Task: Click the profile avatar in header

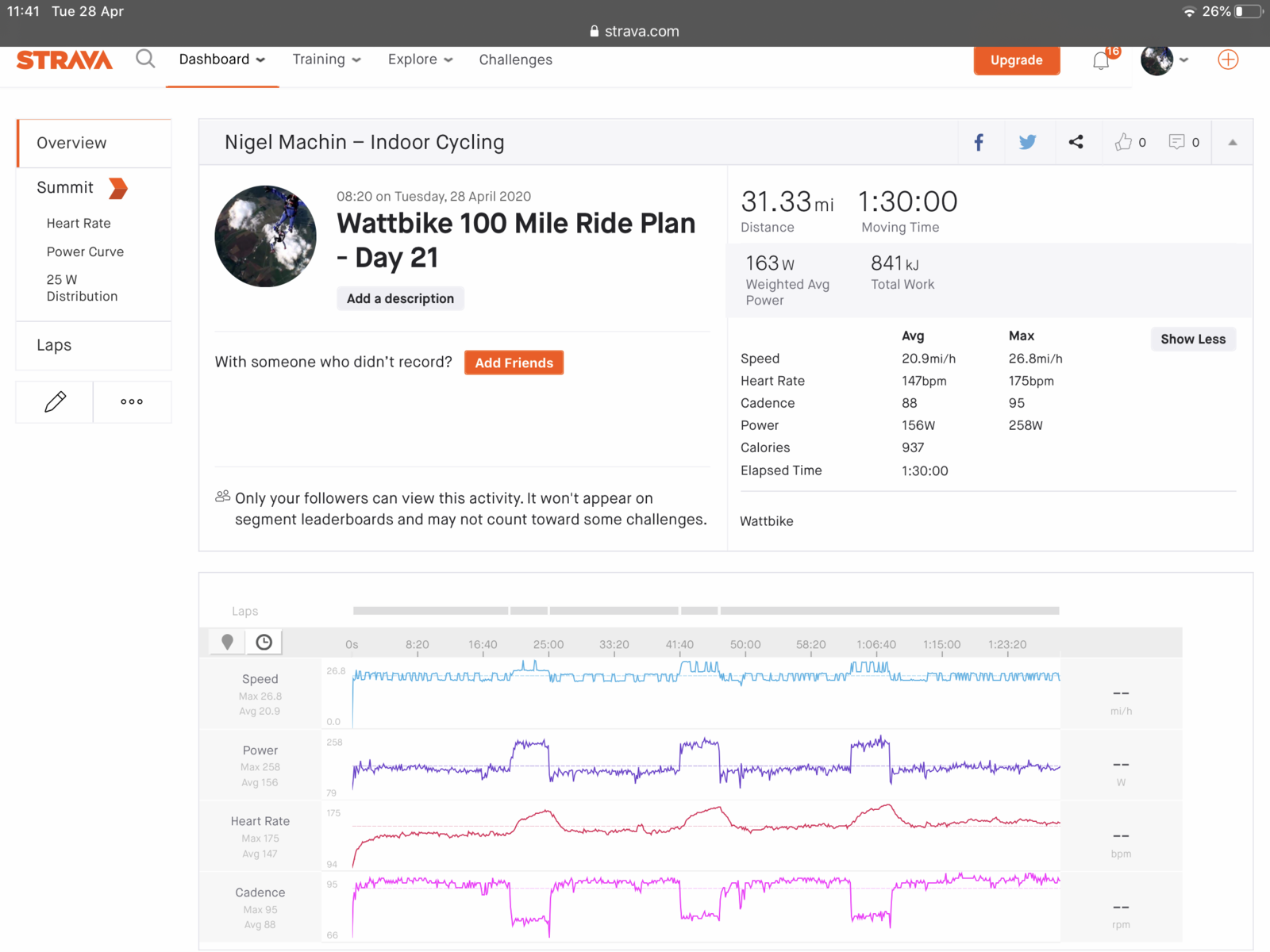Action: pyautogui.click(x=1156, y=59)
